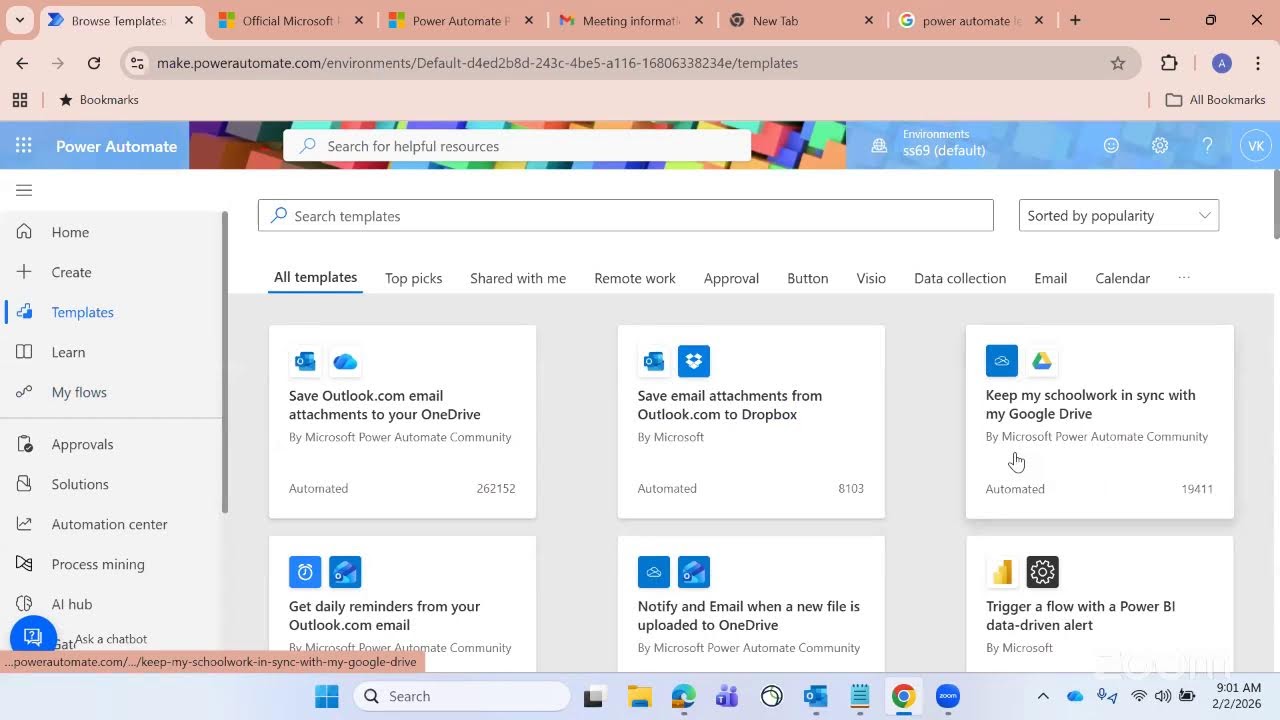Open the Zoom app from the taskbar
The width and height of the screenshot is (1280, 720).
pyautogui.click(x=948, y=696)
